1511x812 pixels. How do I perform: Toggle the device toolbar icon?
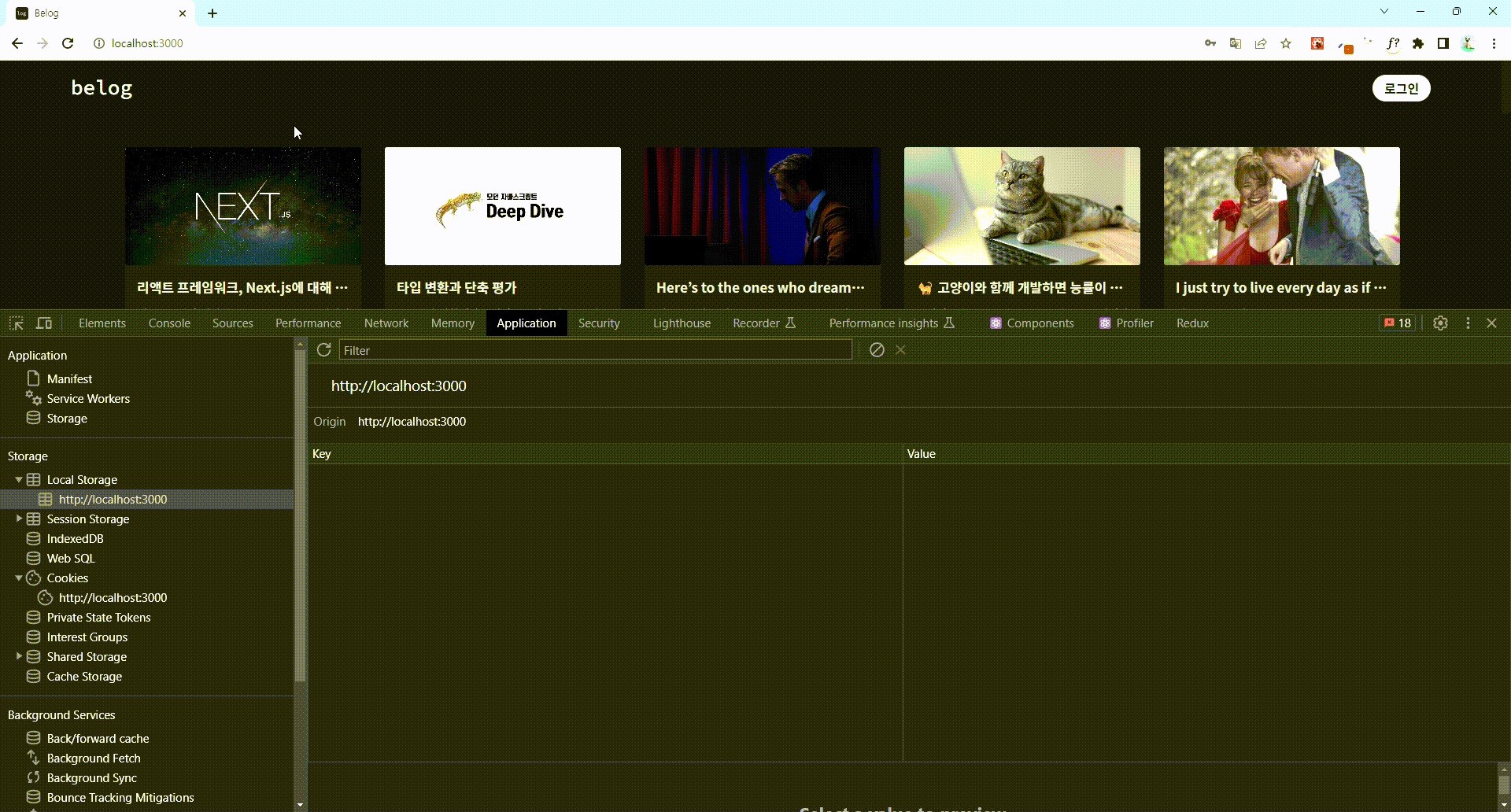pyautogui.click(x=45, y=323)
